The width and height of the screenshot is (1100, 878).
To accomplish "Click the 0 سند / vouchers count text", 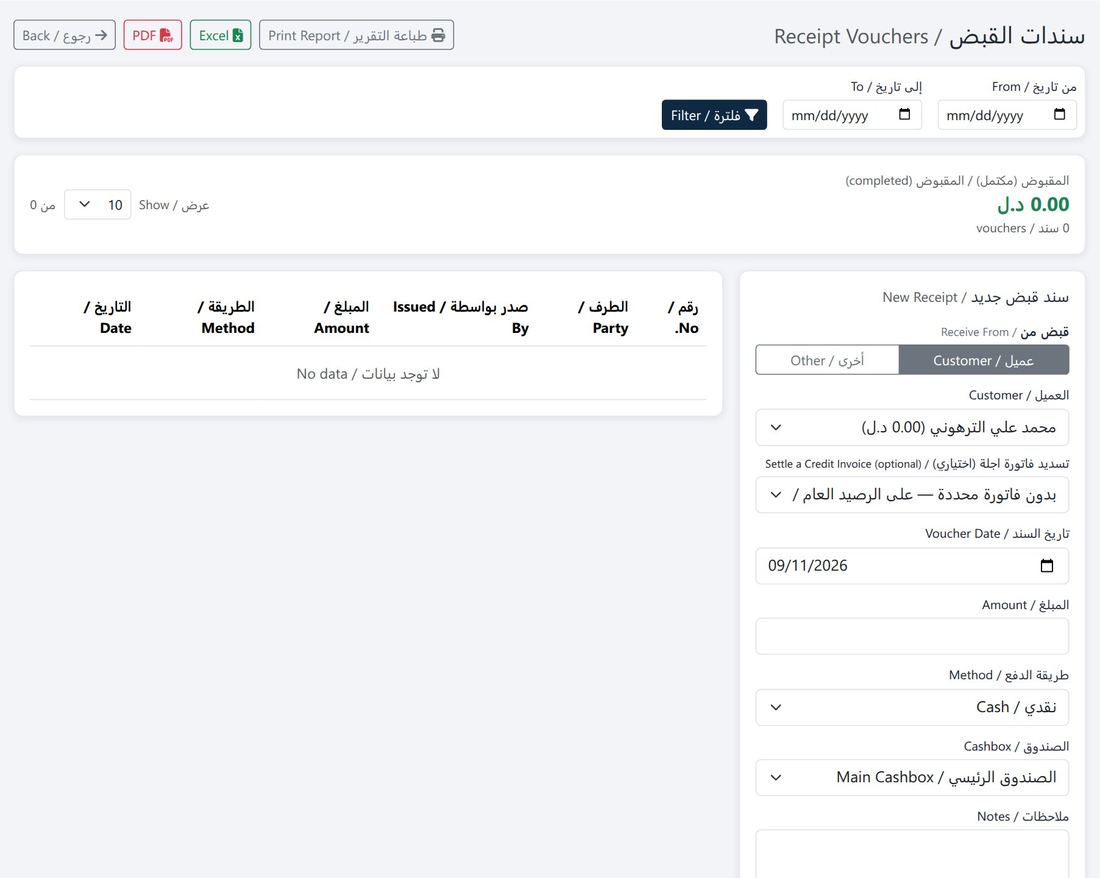I will click(x=1023, y=228).
